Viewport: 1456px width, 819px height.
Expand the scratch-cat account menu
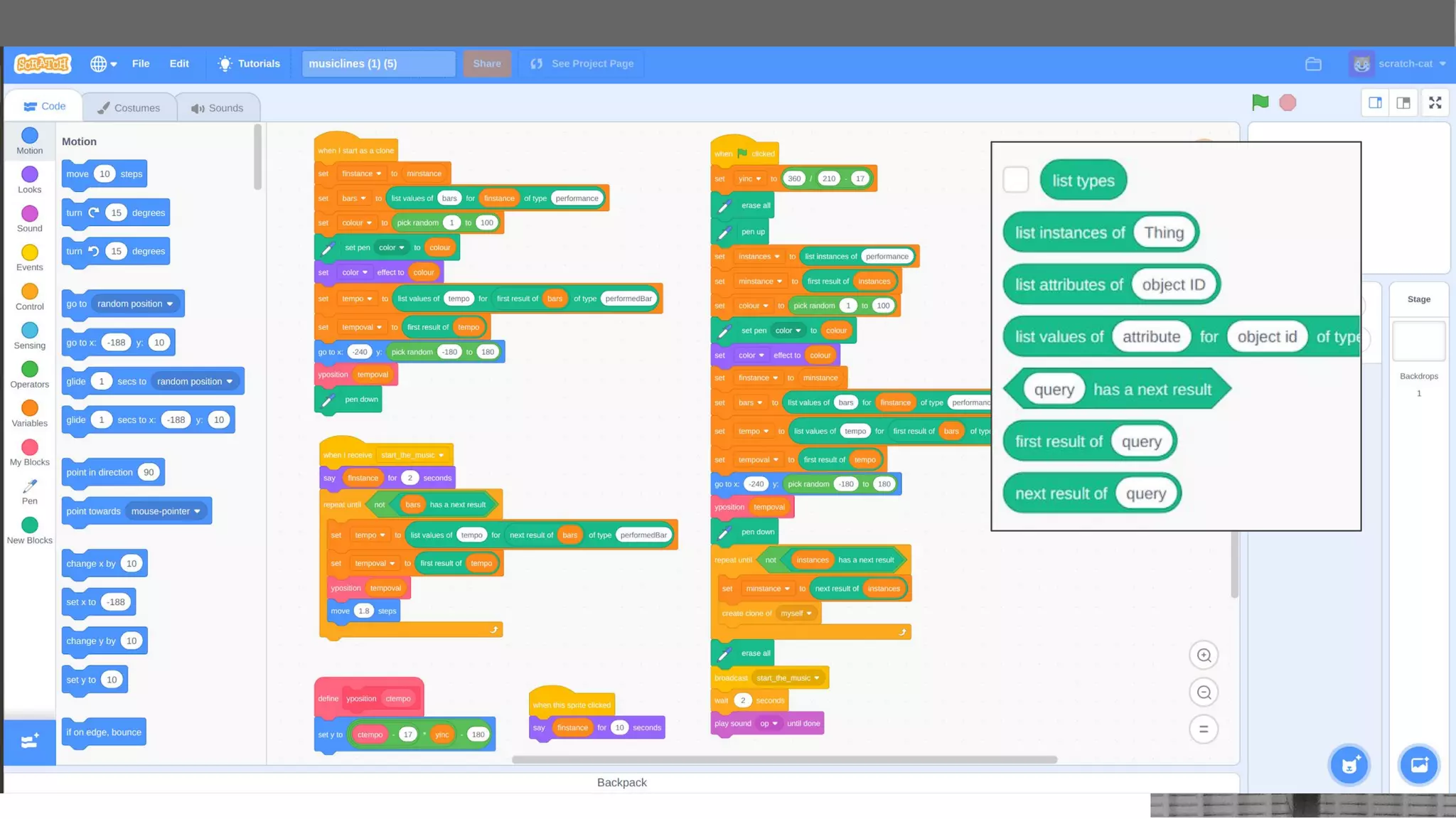(1405, 64)
